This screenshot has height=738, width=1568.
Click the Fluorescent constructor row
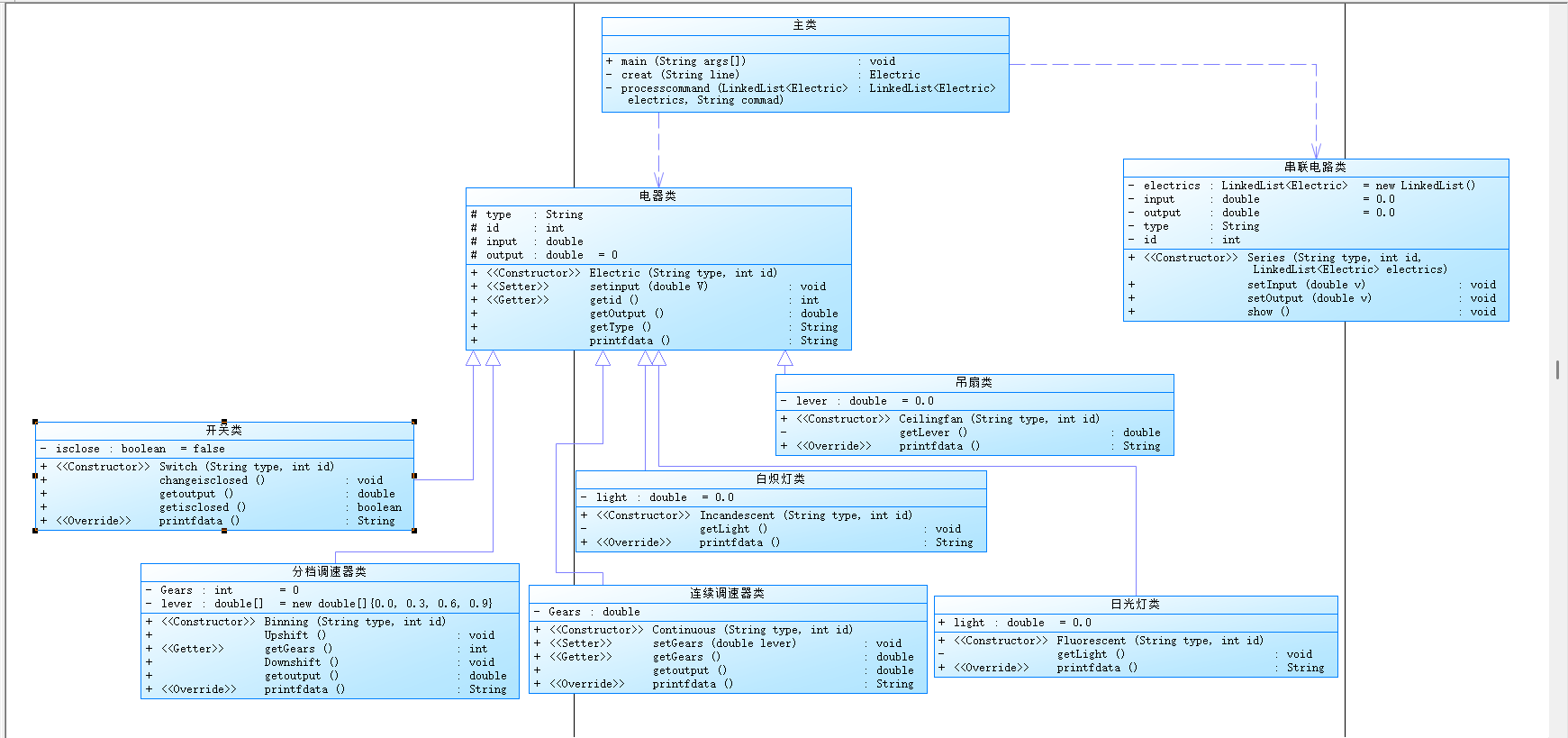point(1101,641)
